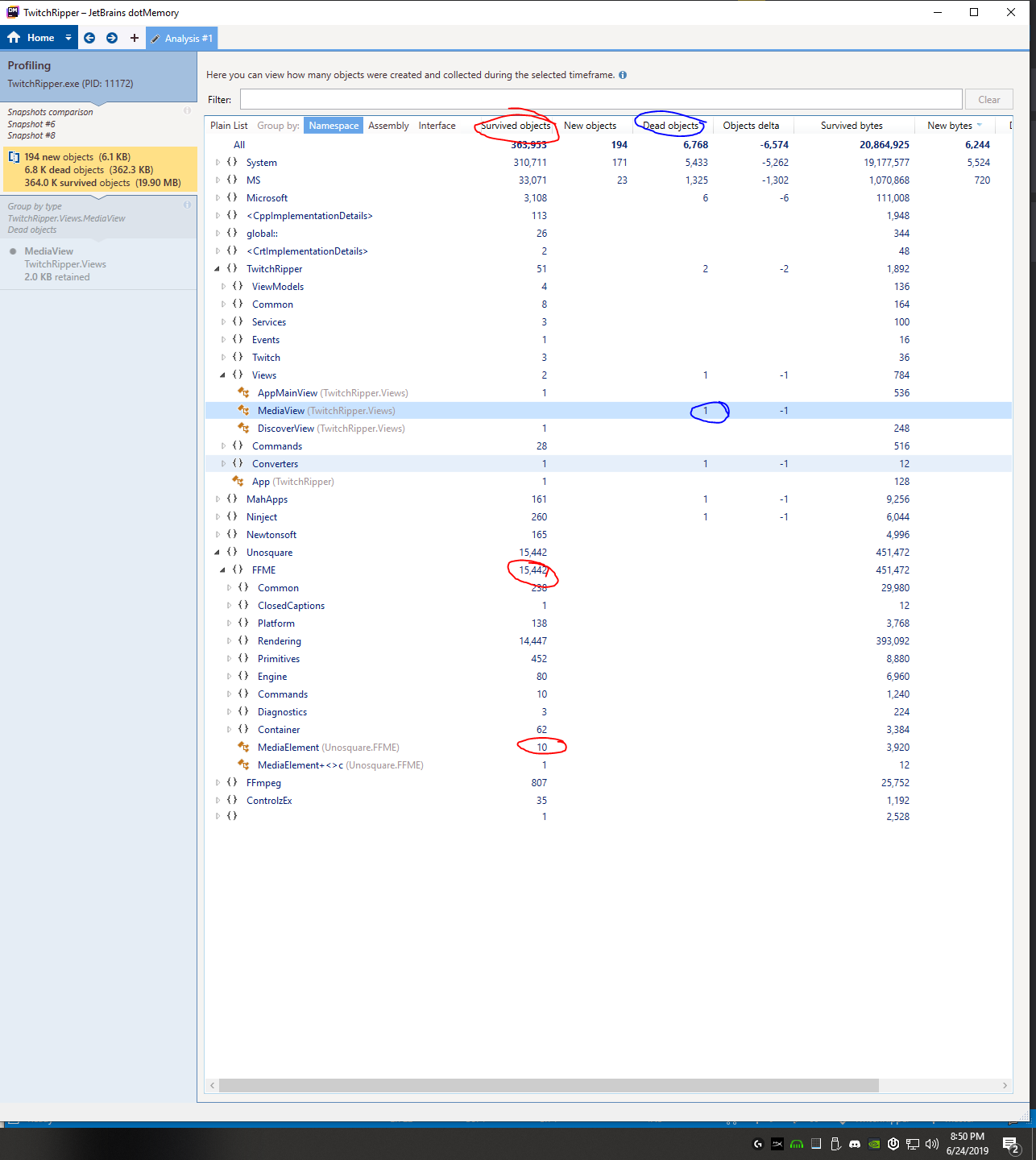
Task: Switch to the Analysis #1 tab
Action: pyautogui.click(x=181, y=38)
